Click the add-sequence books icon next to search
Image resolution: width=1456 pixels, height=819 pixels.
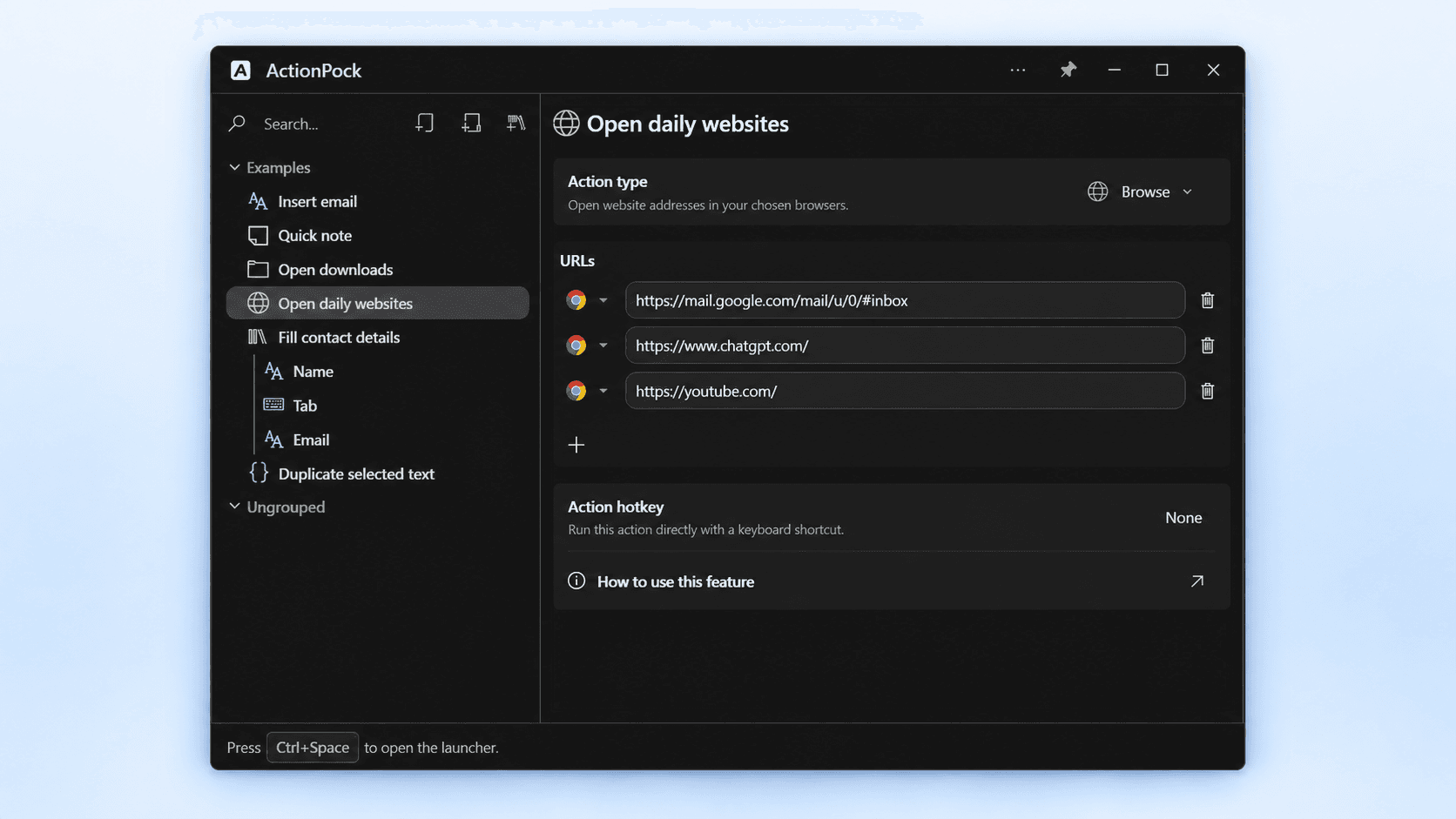click(x=516, y=123)
